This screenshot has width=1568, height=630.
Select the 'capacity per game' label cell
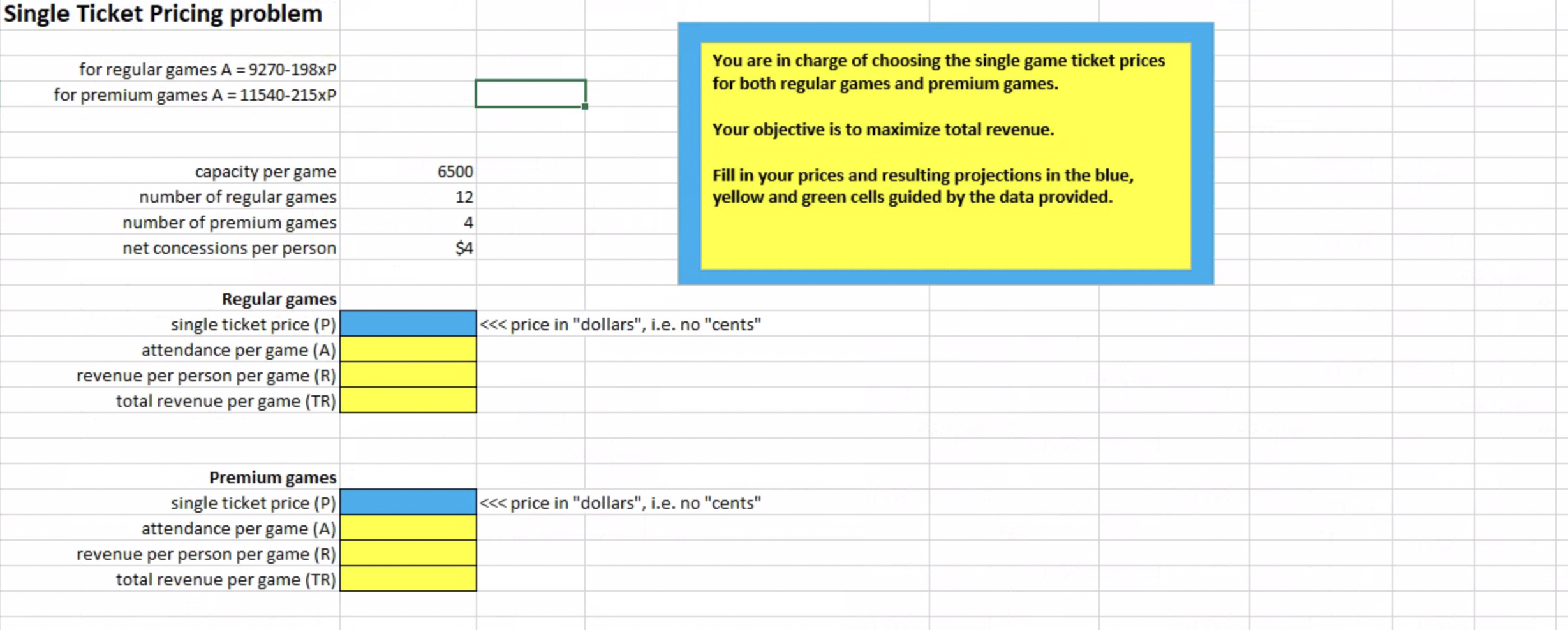pos(265,172)
